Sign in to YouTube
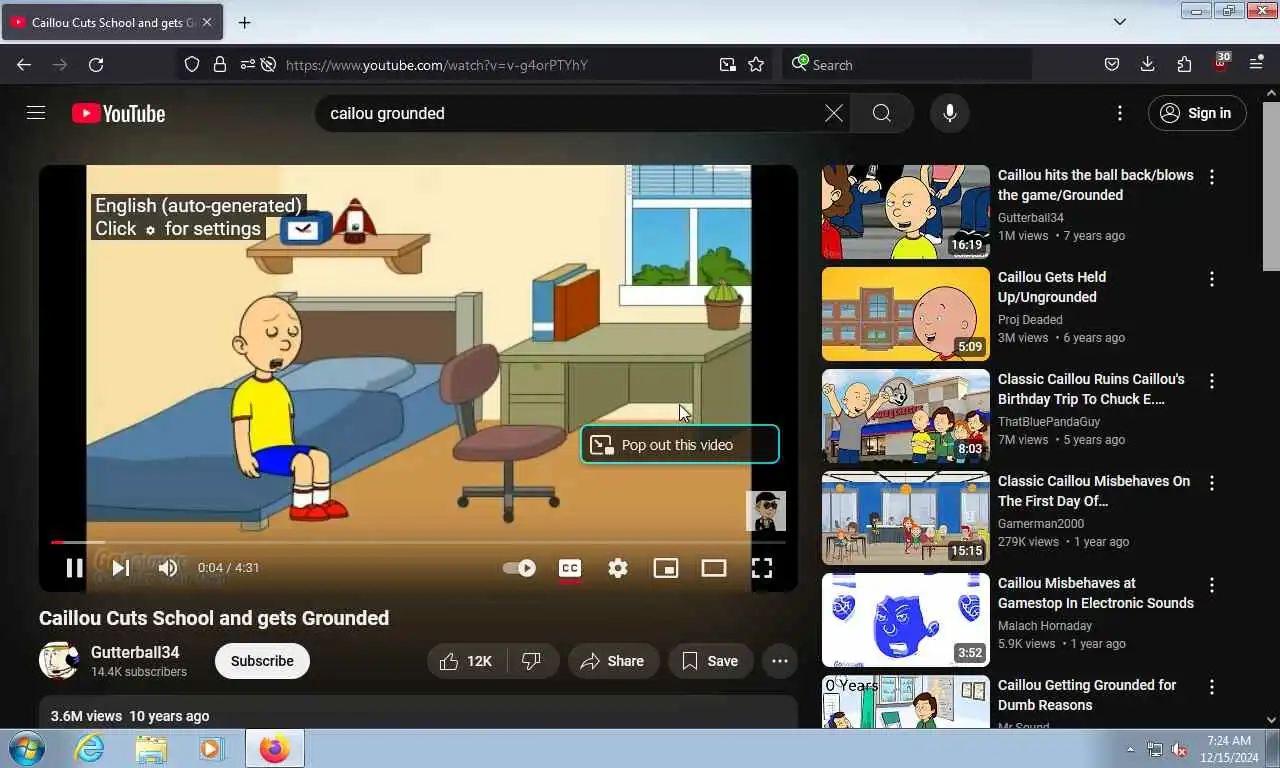The image size is (1280, 768). [x=1197, y=113]
